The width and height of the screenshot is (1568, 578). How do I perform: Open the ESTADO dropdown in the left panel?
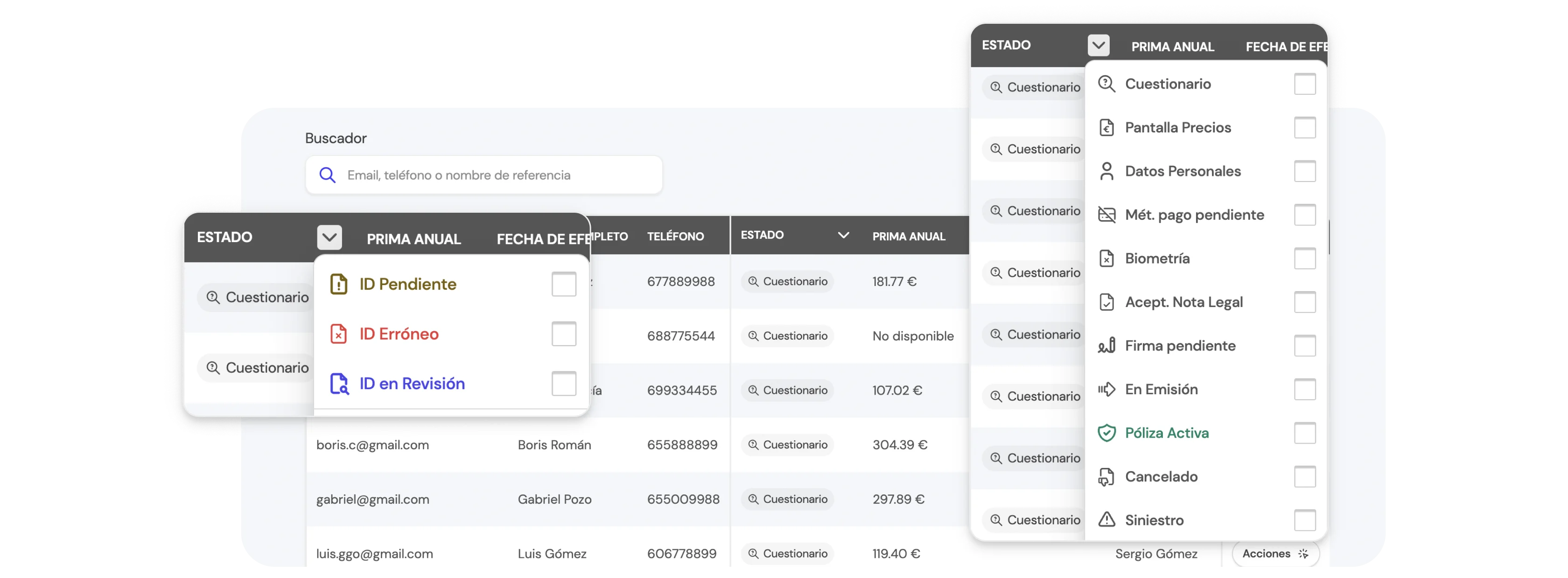(x=329, y=237)
